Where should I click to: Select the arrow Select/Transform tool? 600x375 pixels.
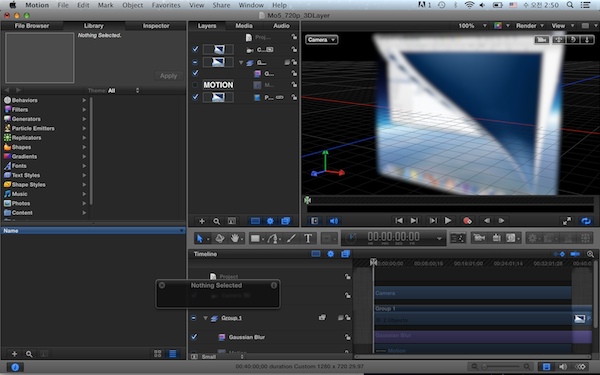pyautogui.click(x=199, y=238)
